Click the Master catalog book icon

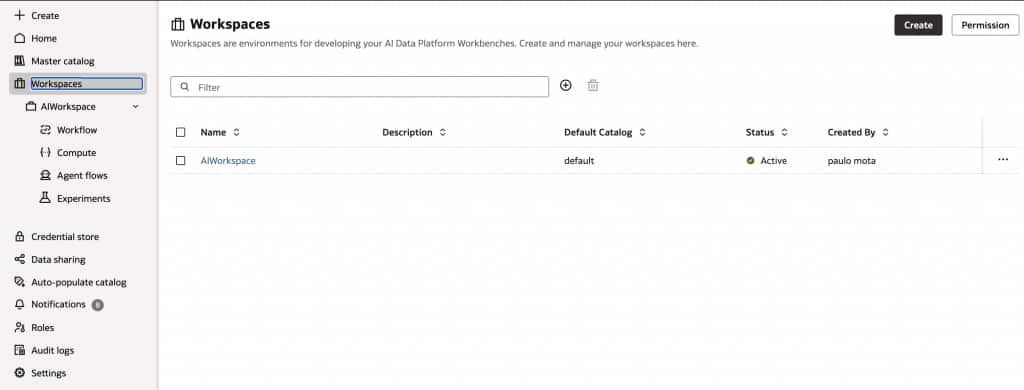pos(20,61)
